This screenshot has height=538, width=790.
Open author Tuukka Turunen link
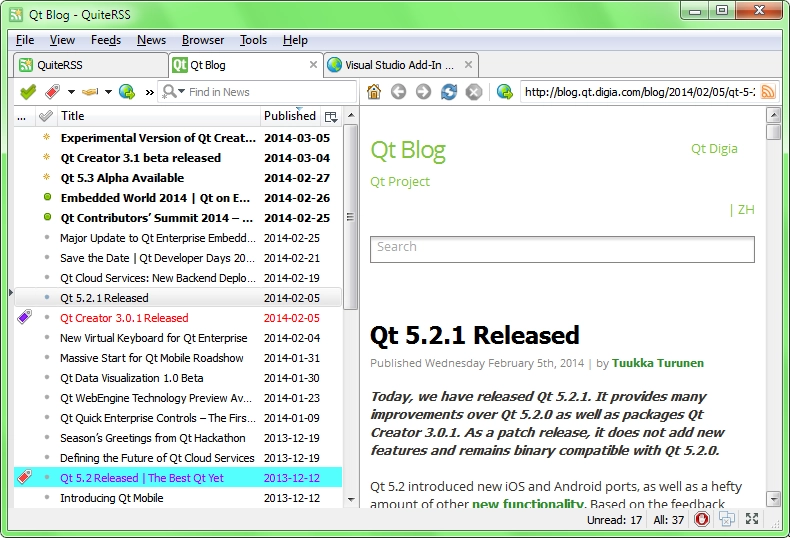(657, 363)
